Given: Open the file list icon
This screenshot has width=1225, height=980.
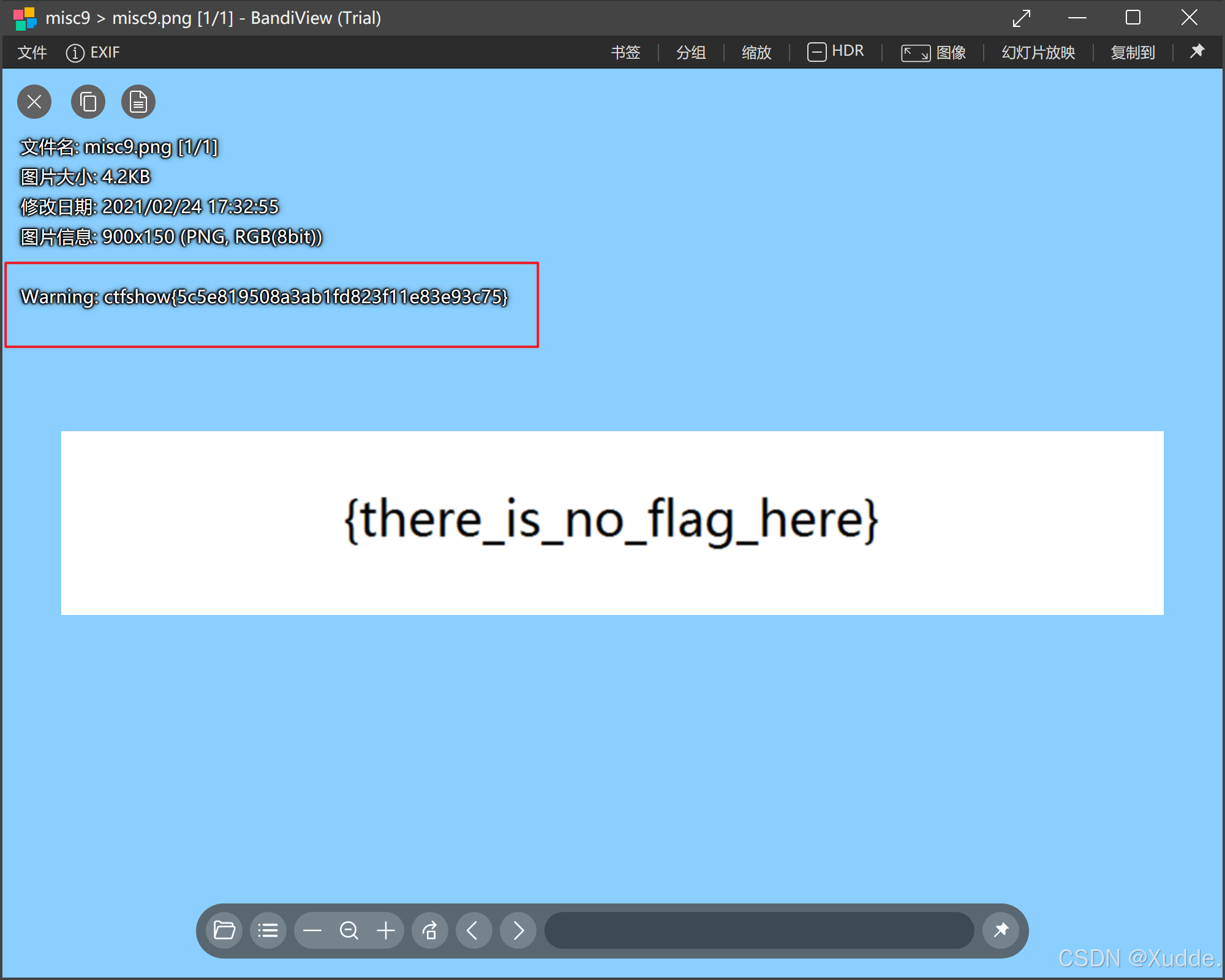Looking at the screenshot, I should tap(268, 931).
